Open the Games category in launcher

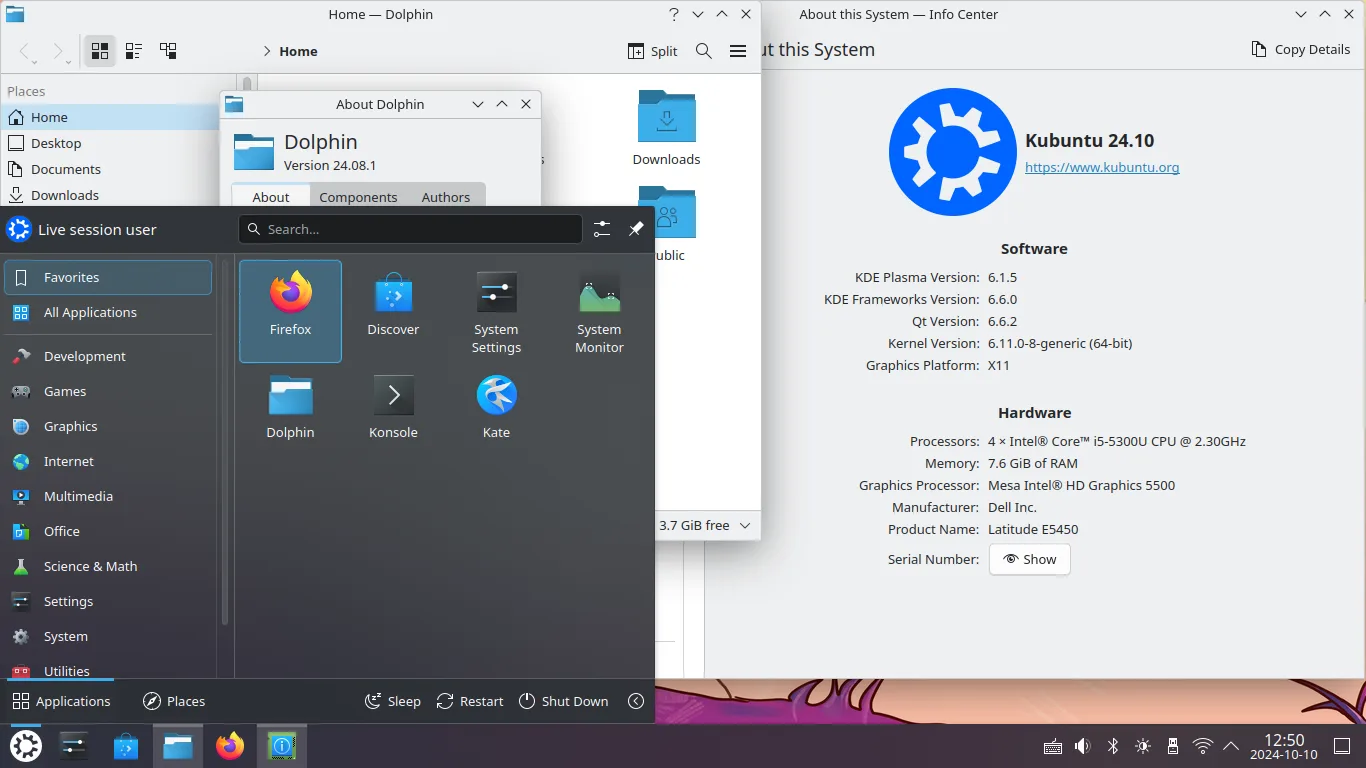pos(108,391)
